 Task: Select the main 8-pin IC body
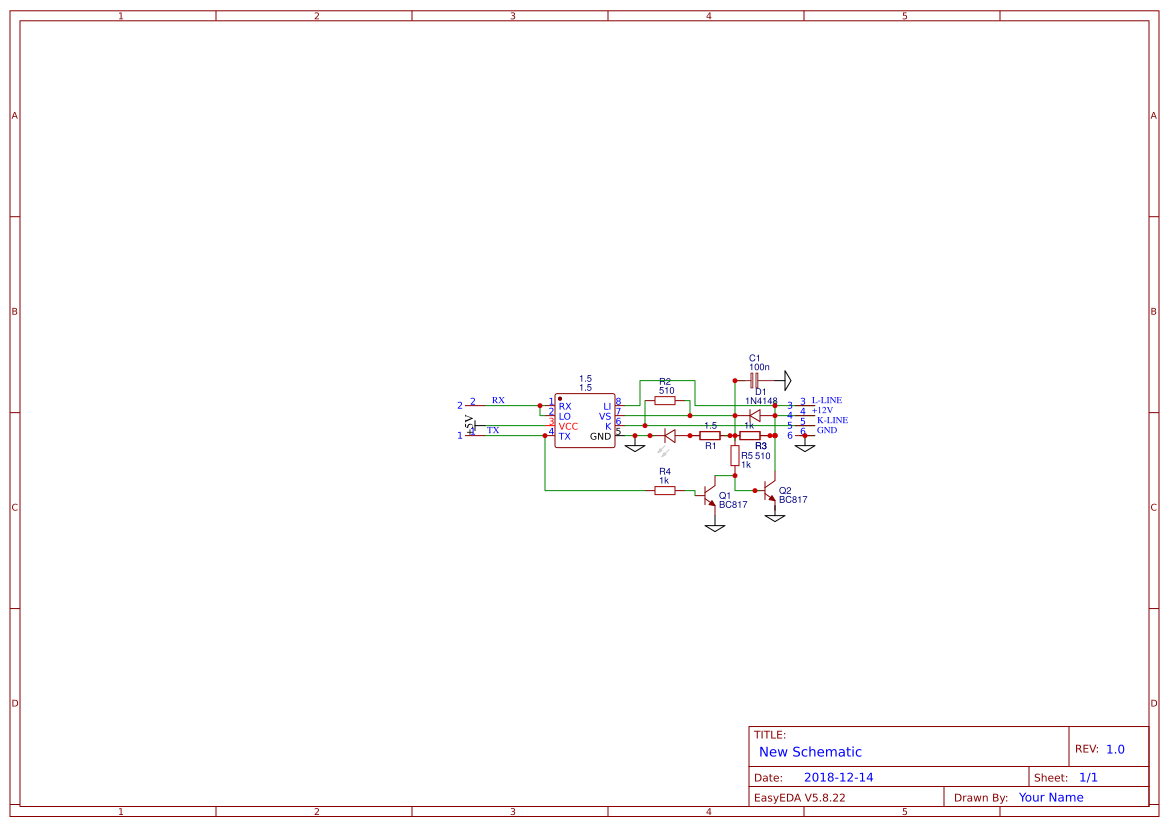click(586, 418)
